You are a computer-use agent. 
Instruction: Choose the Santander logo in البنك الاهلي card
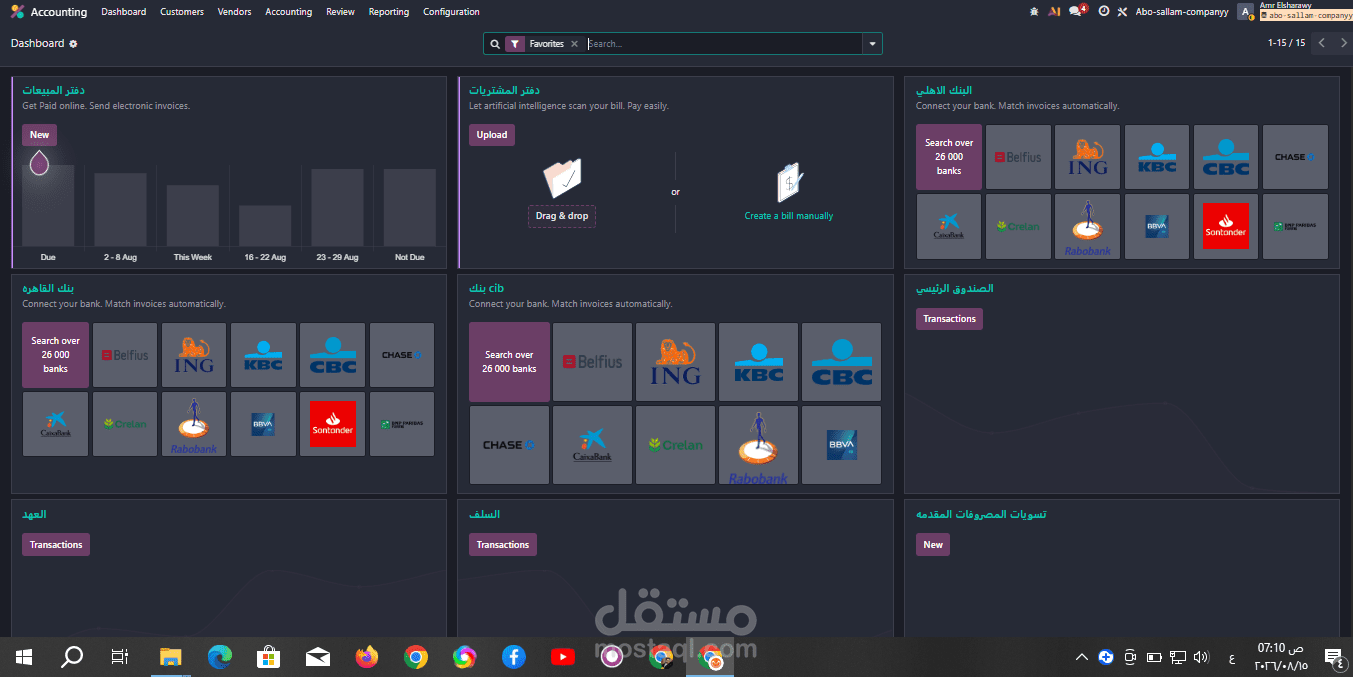[x=1226, y=226]
